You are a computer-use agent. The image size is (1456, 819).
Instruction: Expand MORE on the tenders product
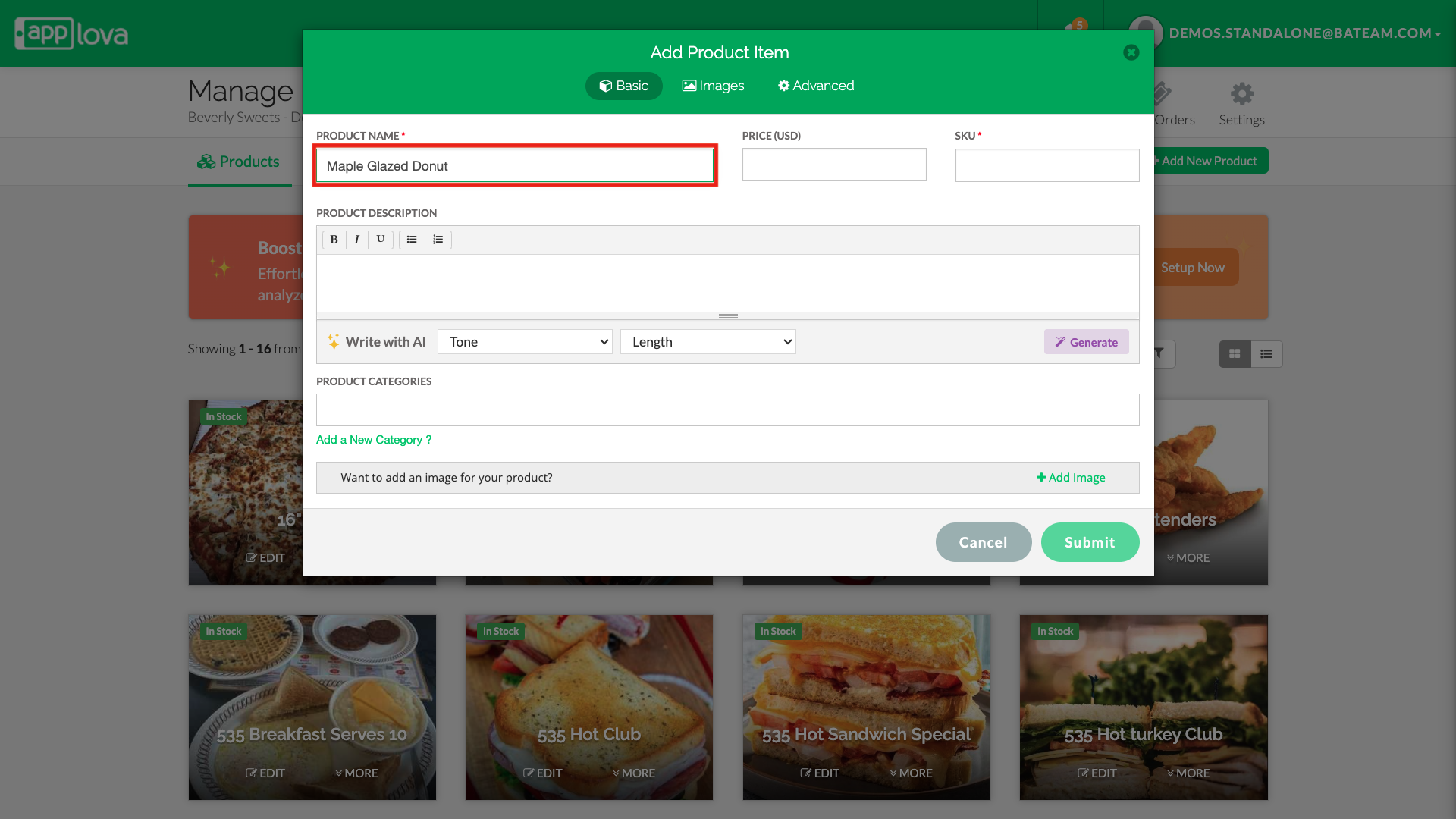[x=1188, y=558]
